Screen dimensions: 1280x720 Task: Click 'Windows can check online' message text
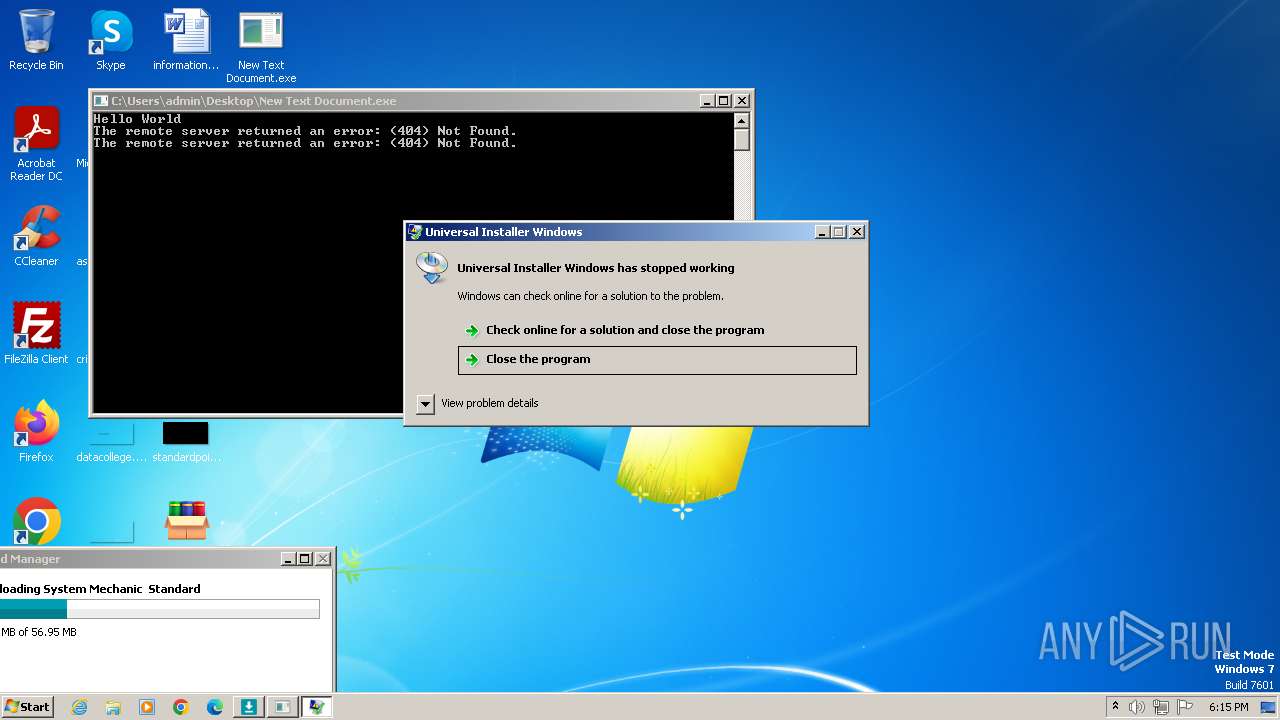click(590, 296)
